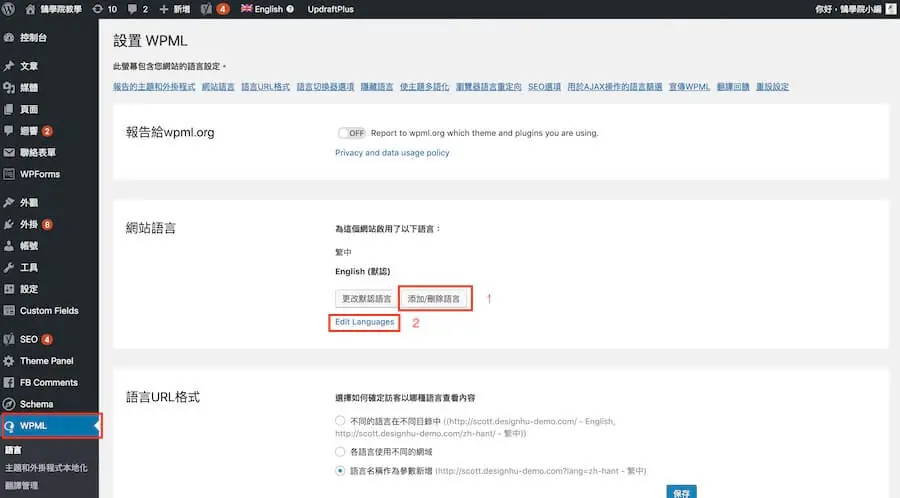Jump to SEO選項 section link
This screenshot has height=498, width=900.
click(x=544, y=87)
